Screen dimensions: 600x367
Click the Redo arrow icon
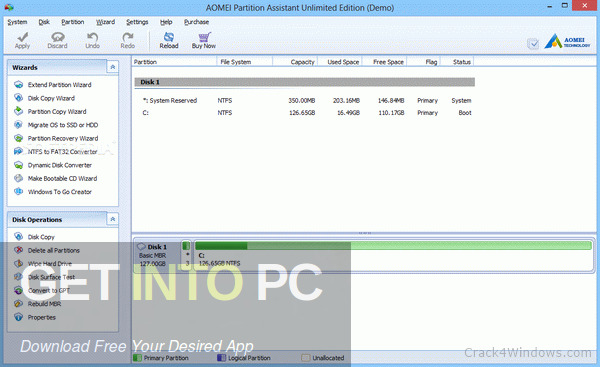(127, 37)
